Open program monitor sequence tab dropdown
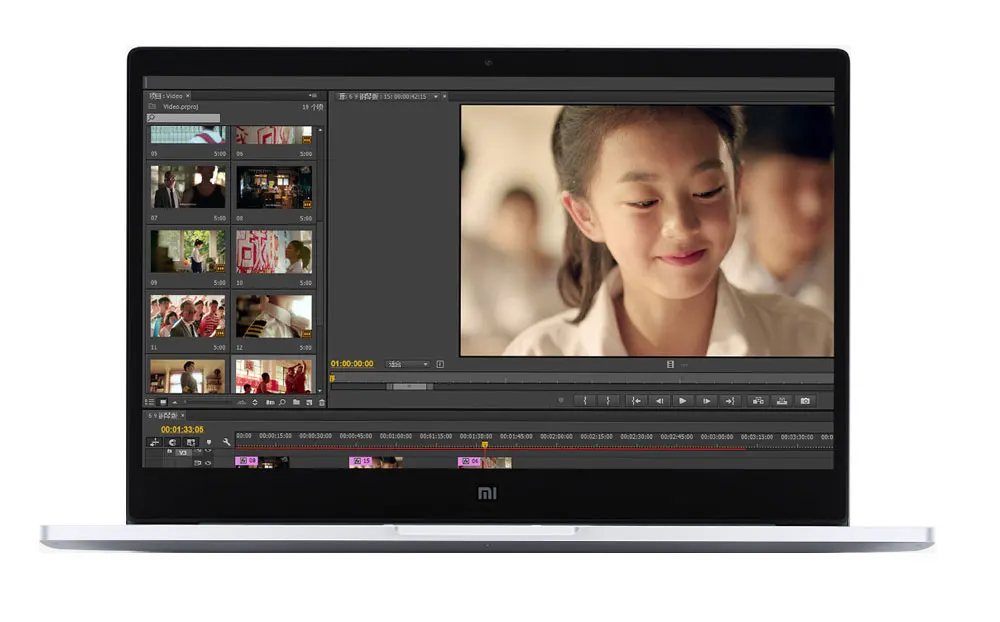1000x622 pixels. [436, 97]
